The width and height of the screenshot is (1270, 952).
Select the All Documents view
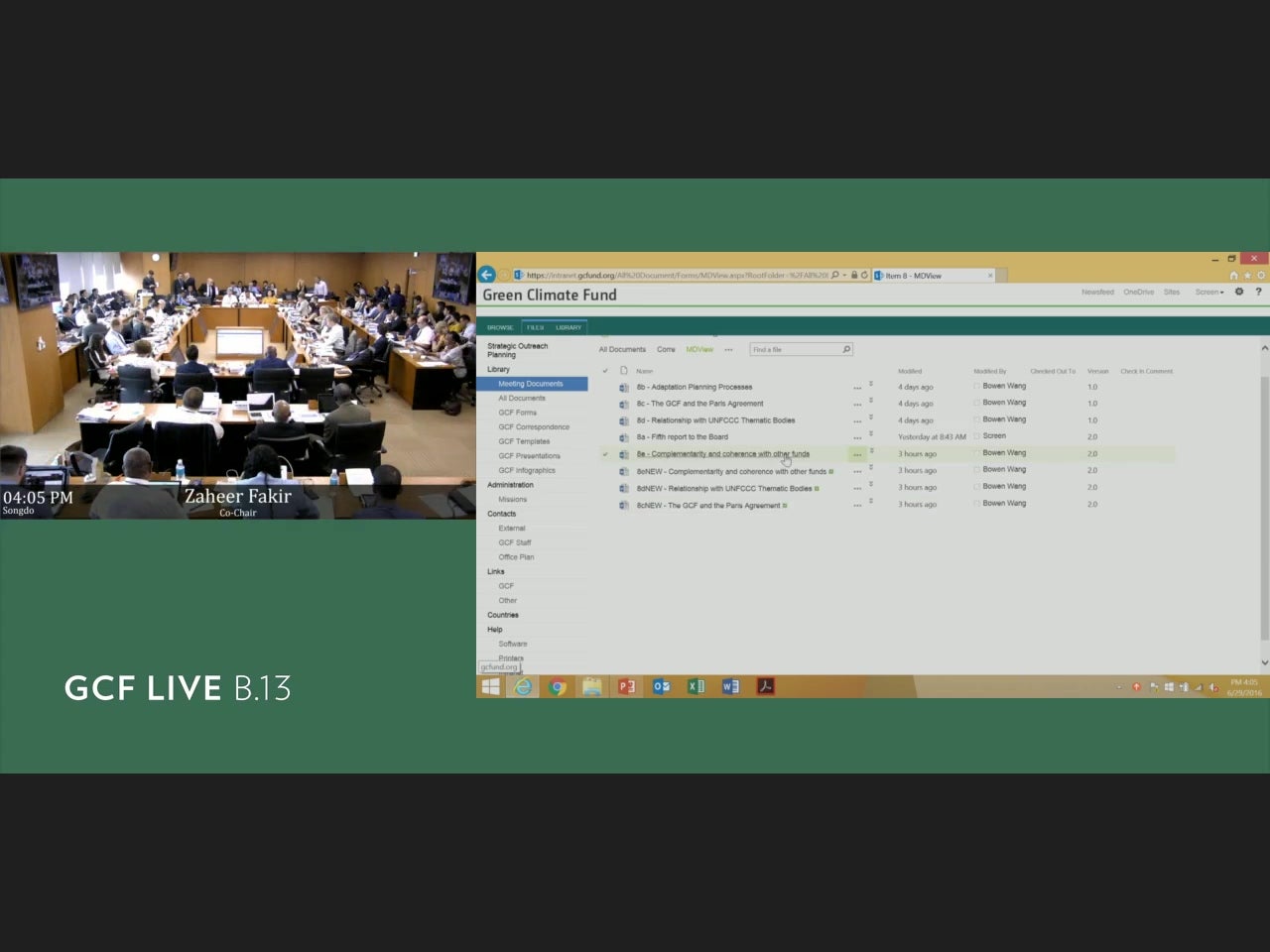(x=622, y=349)
